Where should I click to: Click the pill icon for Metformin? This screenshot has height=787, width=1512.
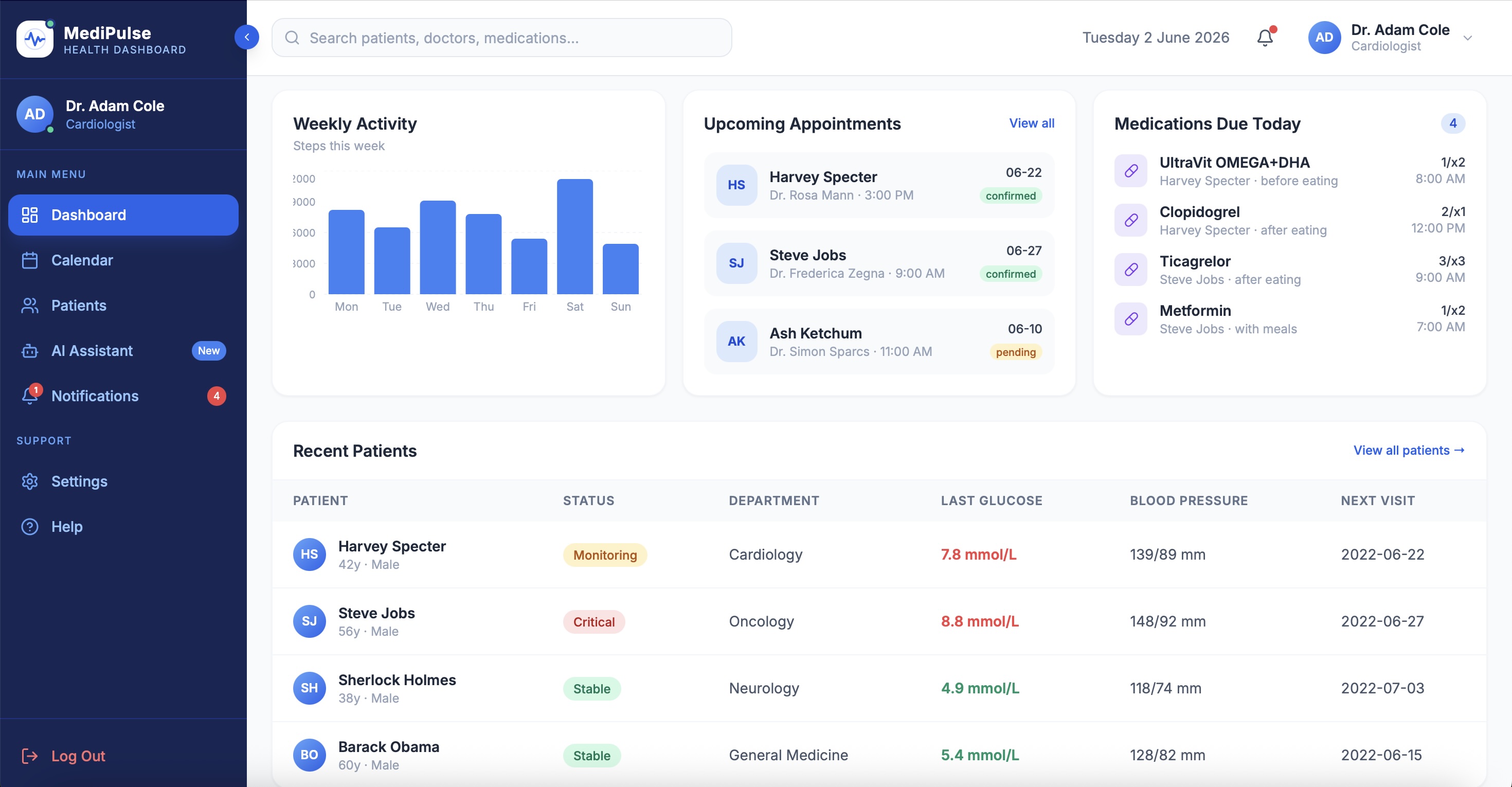(x=1130, y=319)
